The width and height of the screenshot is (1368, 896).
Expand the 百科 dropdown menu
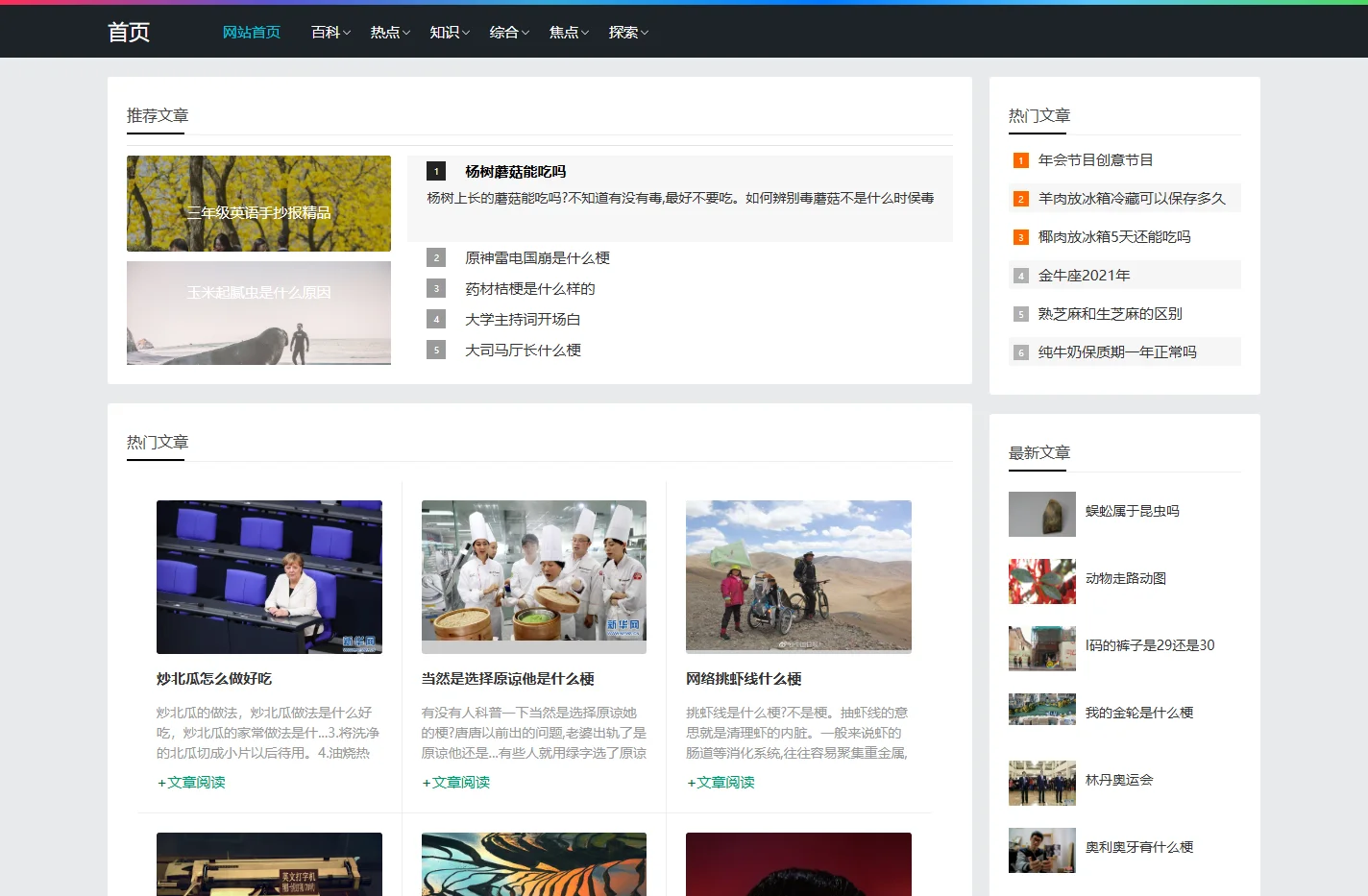pyautogui.click(x=330, y=33)
